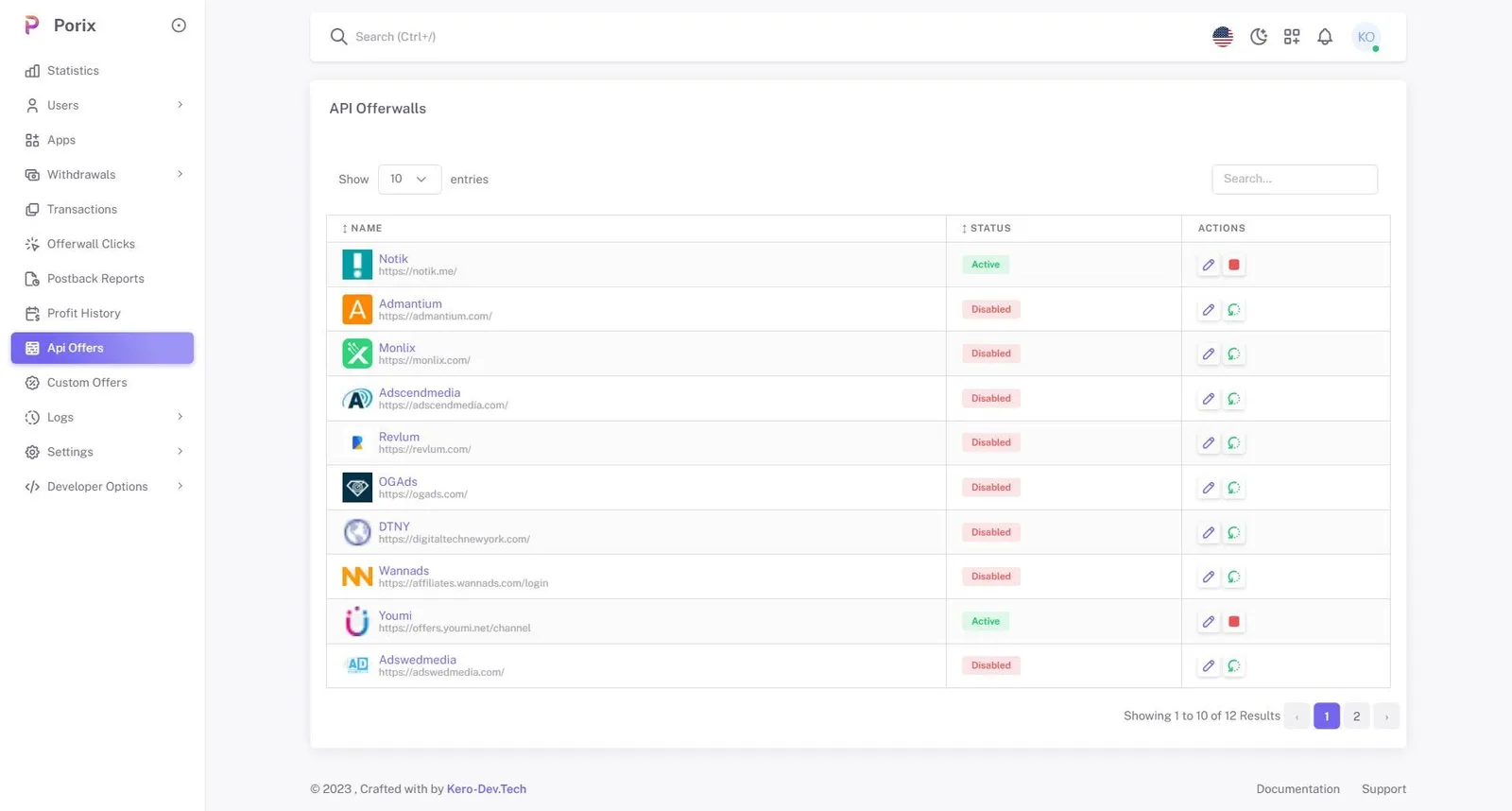Click the Adscendmedia logo icon
Viewport: 1512px width, 811px height.
[357, 399]
